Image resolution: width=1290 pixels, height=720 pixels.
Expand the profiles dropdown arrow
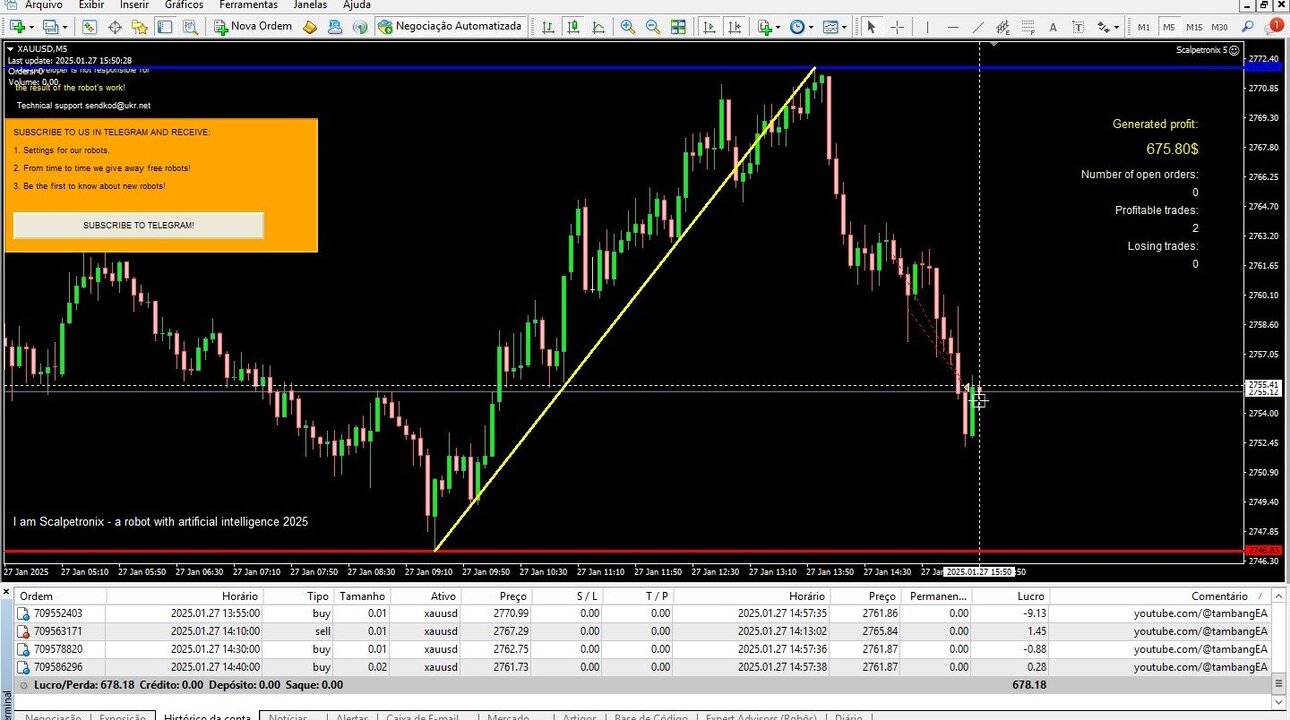pyautogui.click(x=64, y=27)
